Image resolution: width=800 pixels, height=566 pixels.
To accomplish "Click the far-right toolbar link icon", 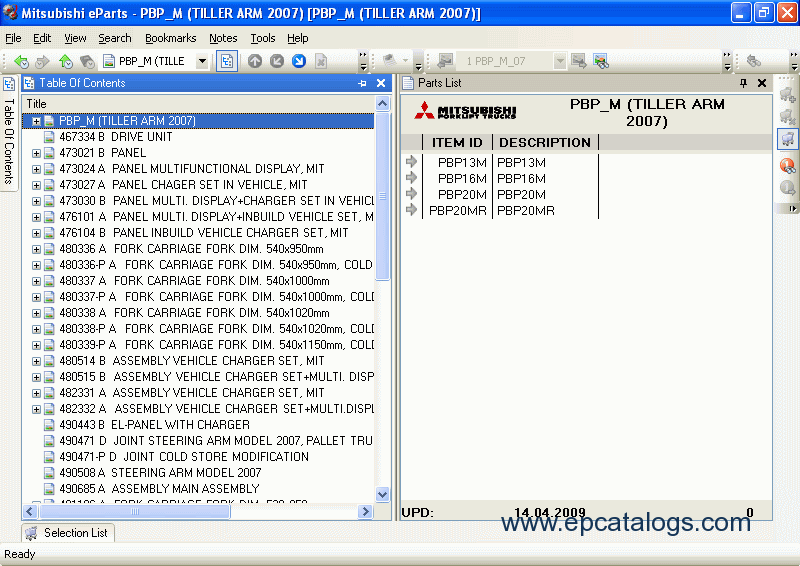I will click(x=754, y=61).
